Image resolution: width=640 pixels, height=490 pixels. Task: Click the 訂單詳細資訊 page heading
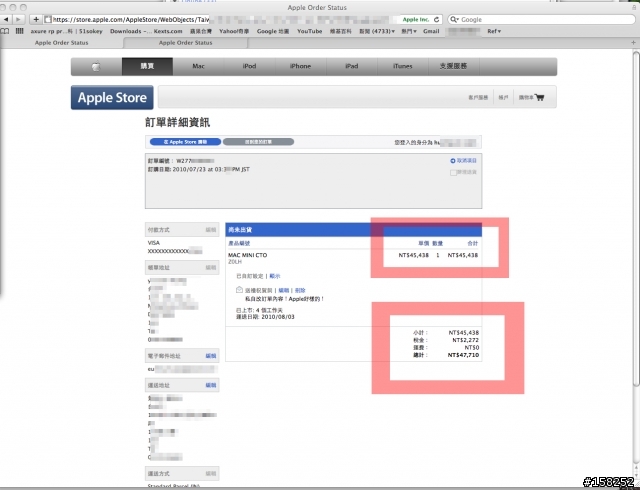pos(178,122)
